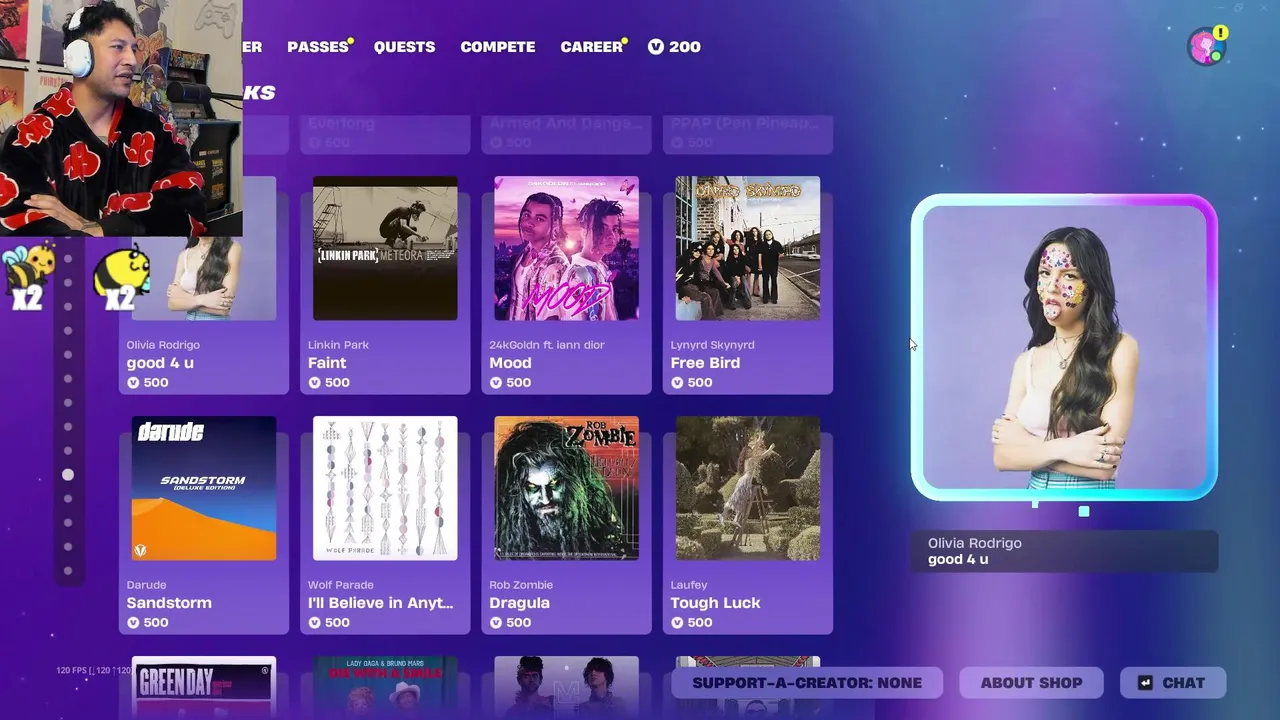Click the V-Bucks icon beside 200 balance
1280x720 pixels.
pos(656,47)
